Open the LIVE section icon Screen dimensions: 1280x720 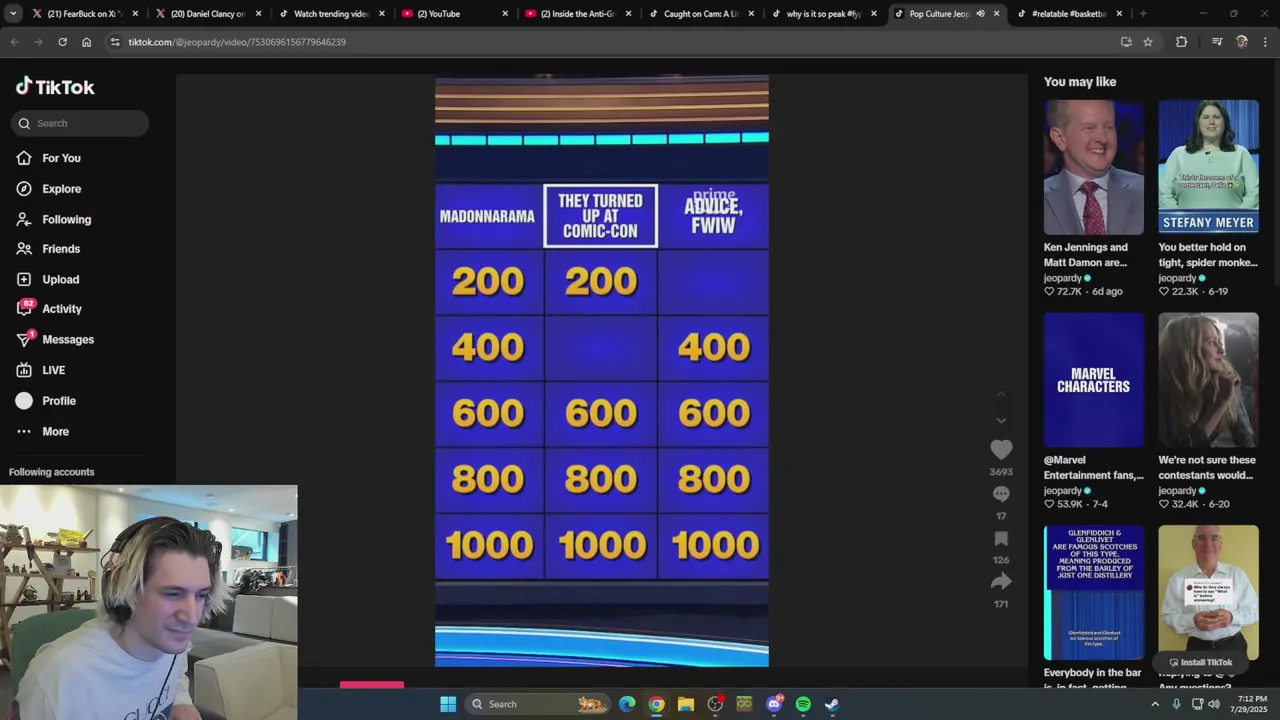coord(24,370)
